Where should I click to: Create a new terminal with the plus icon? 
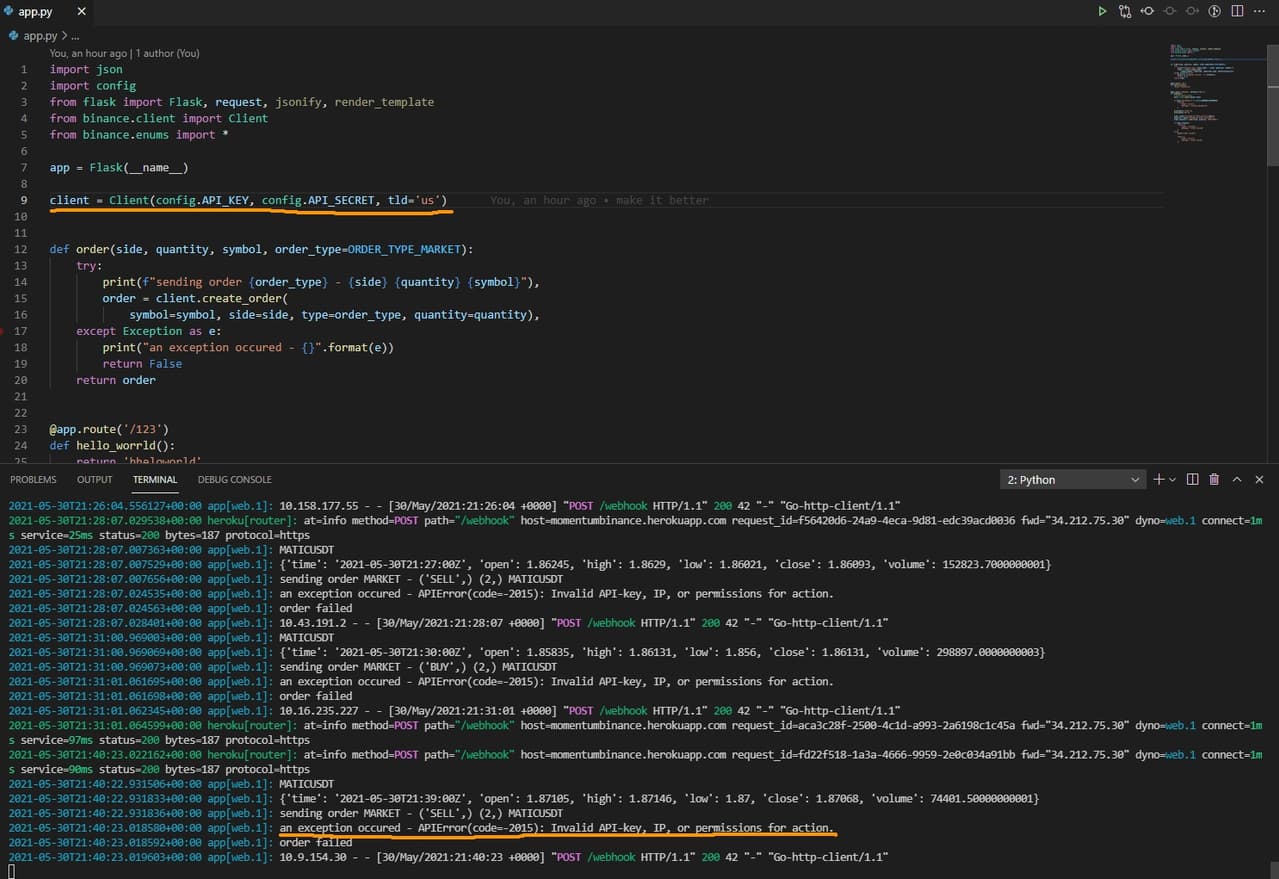tap(1159, 480)
